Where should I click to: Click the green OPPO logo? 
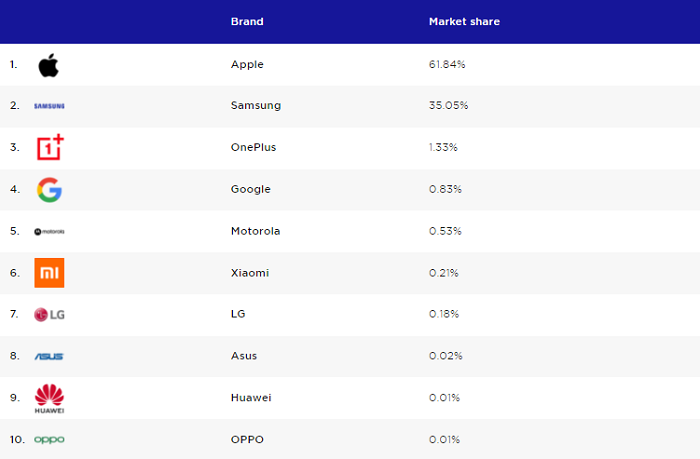49,440
